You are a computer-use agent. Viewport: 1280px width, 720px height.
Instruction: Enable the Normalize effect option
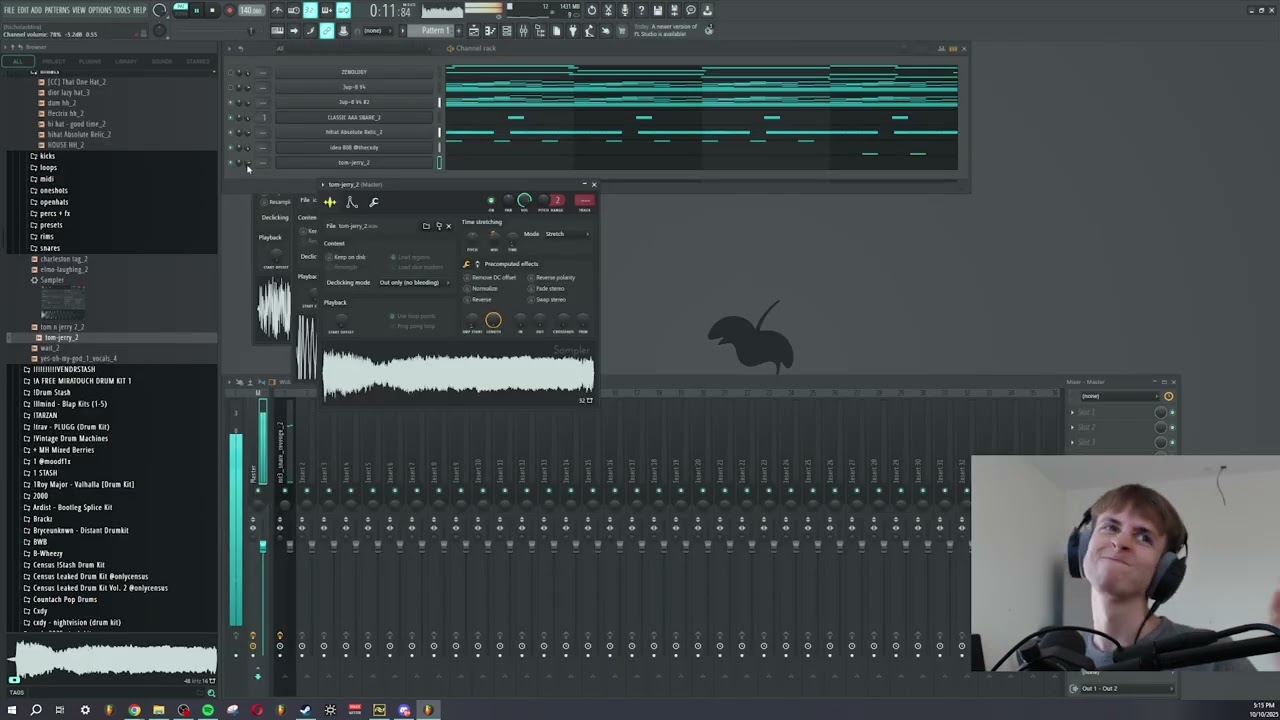[x=482, y=288]
